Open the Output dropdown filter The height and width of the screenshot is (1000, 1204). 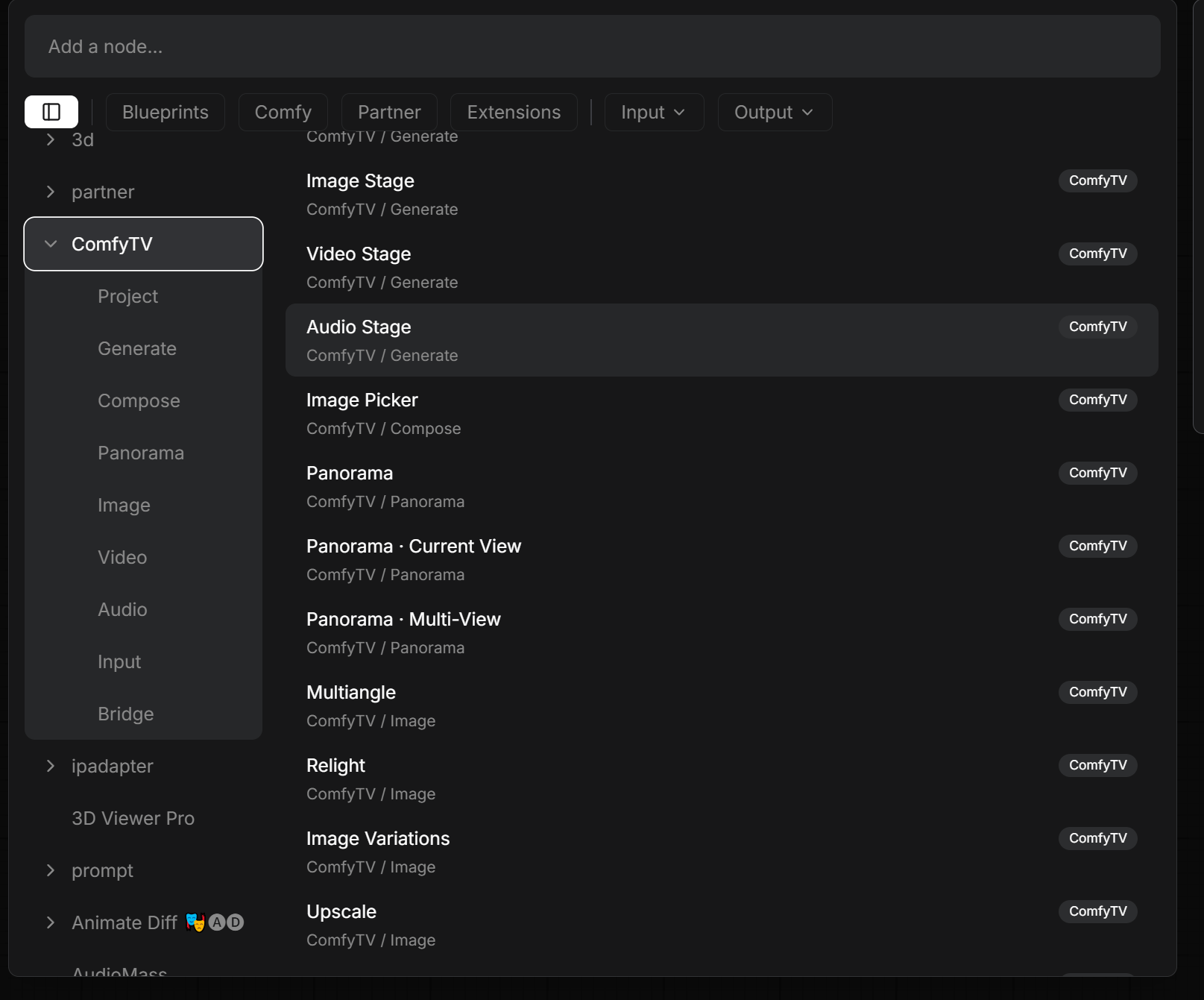[775, 112]
